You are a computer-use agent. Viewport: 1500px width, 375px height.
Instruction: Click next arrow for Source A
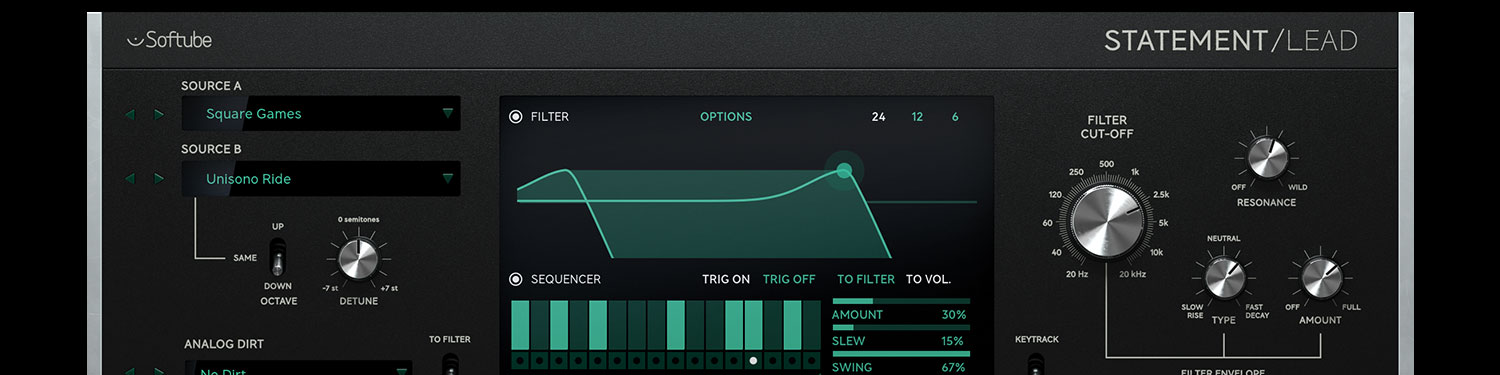point(158,114)
